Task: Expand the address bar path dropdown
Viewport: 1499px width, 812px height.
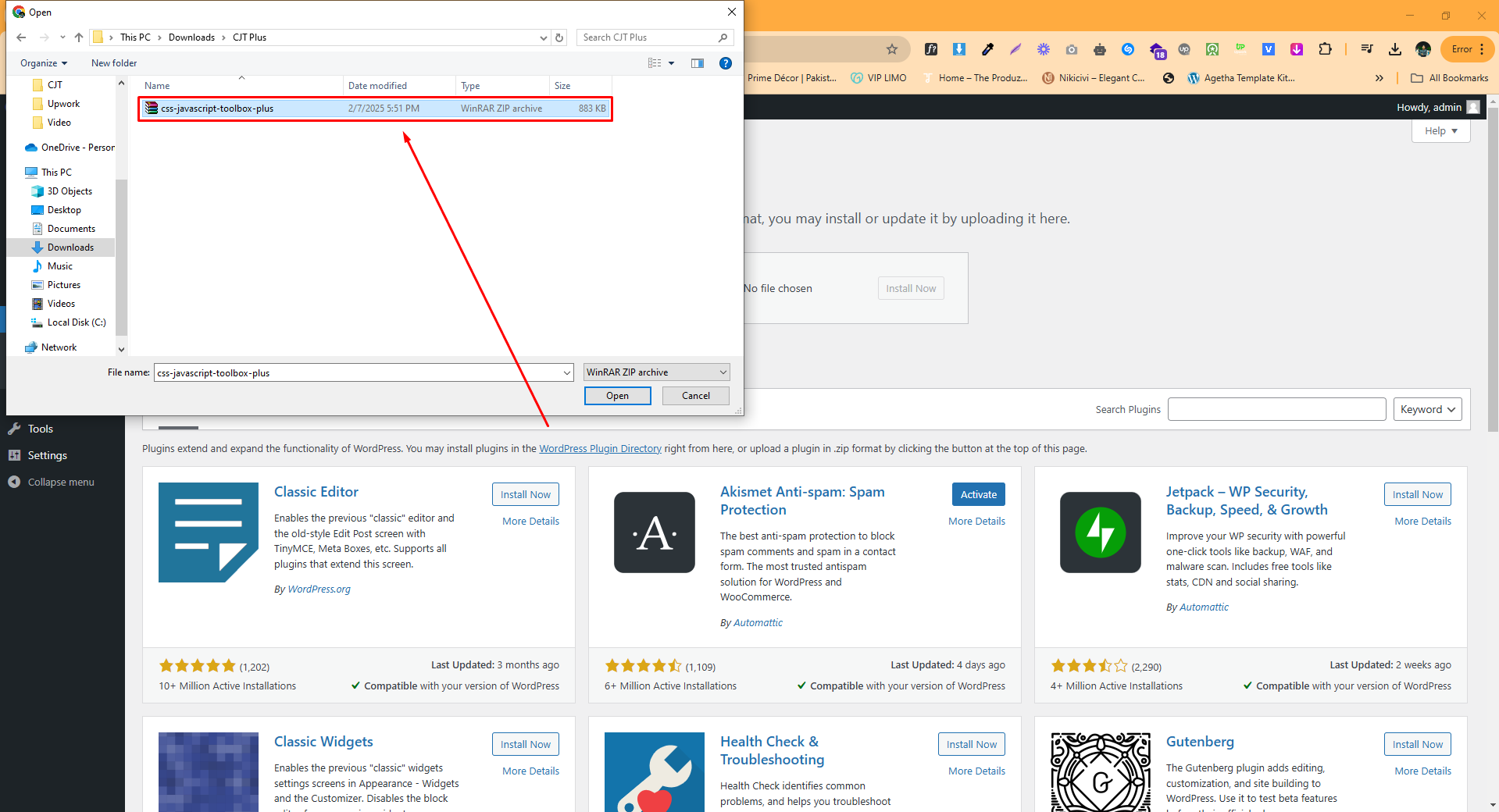Action: 543,37
